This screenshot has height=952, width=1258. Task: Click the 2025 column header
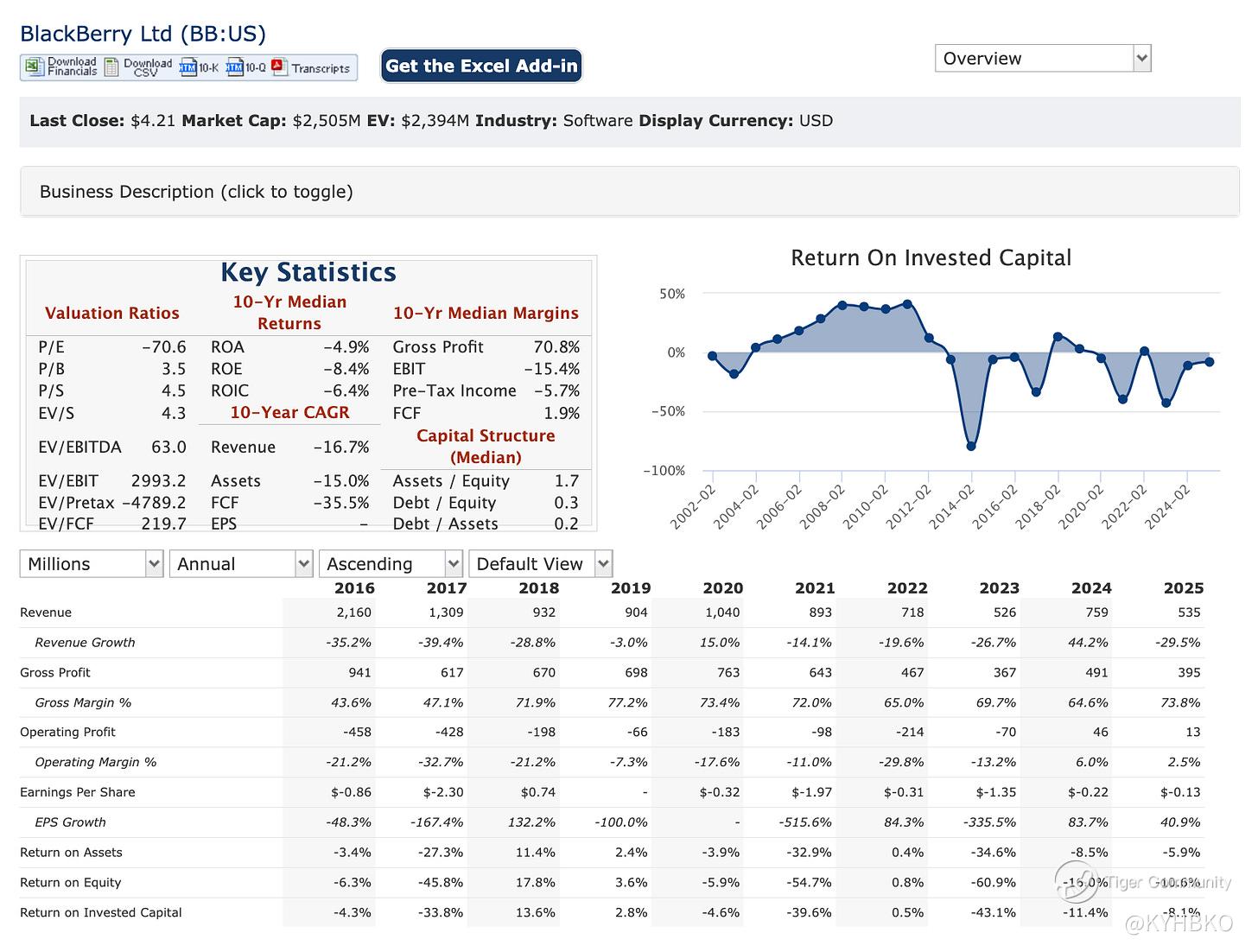click(1183, 588)
